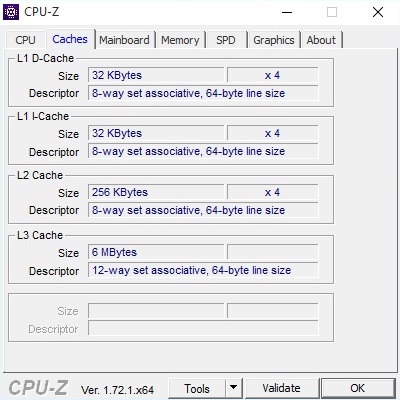Switch to the CPU tab
This screenshot has width=400, height=400.
click(x=25, y=40)
